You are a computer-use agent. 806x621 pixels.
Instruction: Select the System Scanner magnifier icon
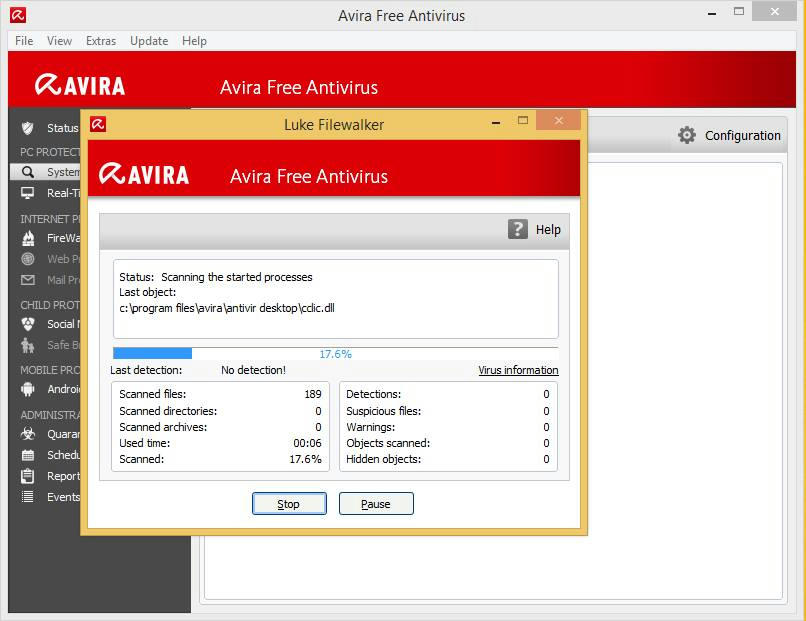(x=28, y=172)
